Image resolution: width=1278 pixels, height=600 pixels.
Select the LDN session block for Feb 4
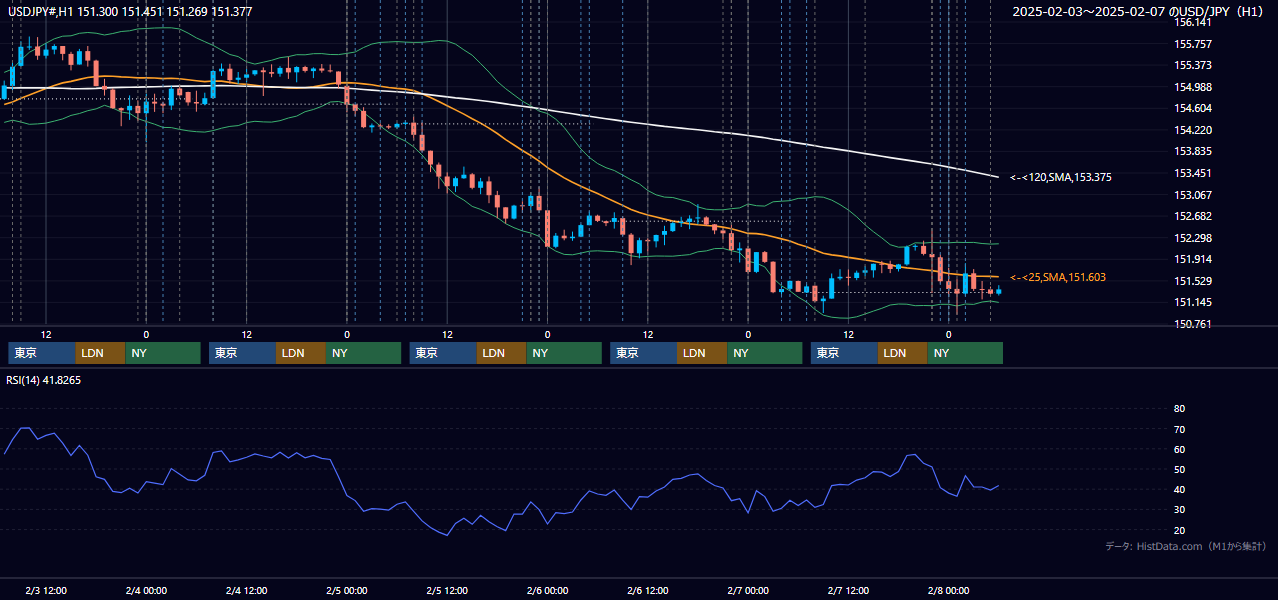click(302, 353)
